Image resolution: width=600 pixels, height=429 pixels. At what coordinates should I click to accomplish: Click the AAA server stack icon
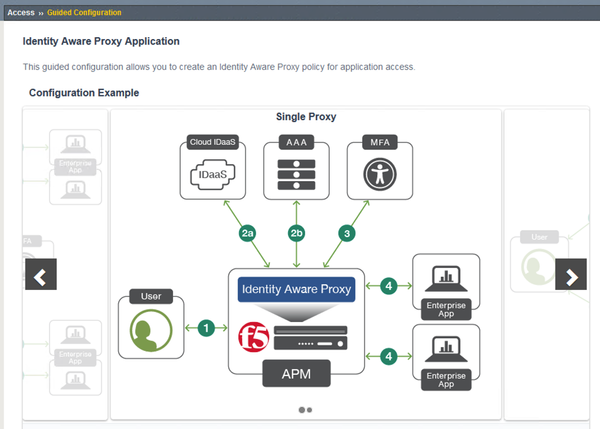pyautogui.click(x=297, y=175)
